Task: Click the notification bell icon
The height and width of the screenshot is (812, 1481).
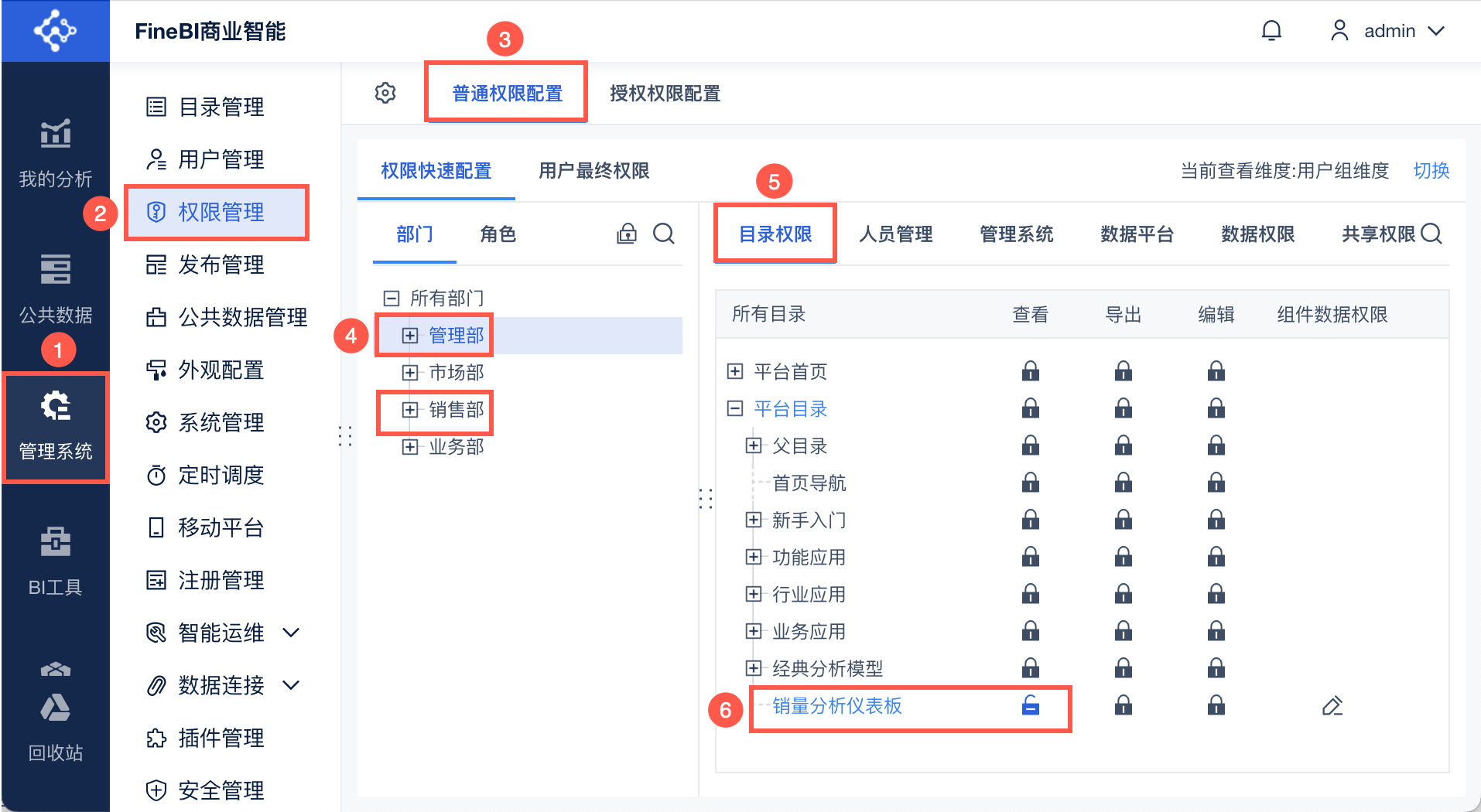Action: point(1271,31)
